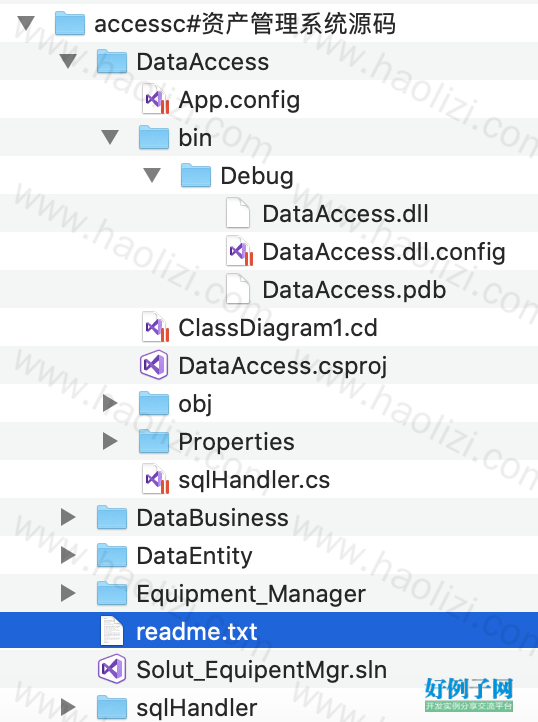Click the DataAccess.csproj Visual Studio icon
Viewport: 538px width, 722px height.
[x=154, y=365]
